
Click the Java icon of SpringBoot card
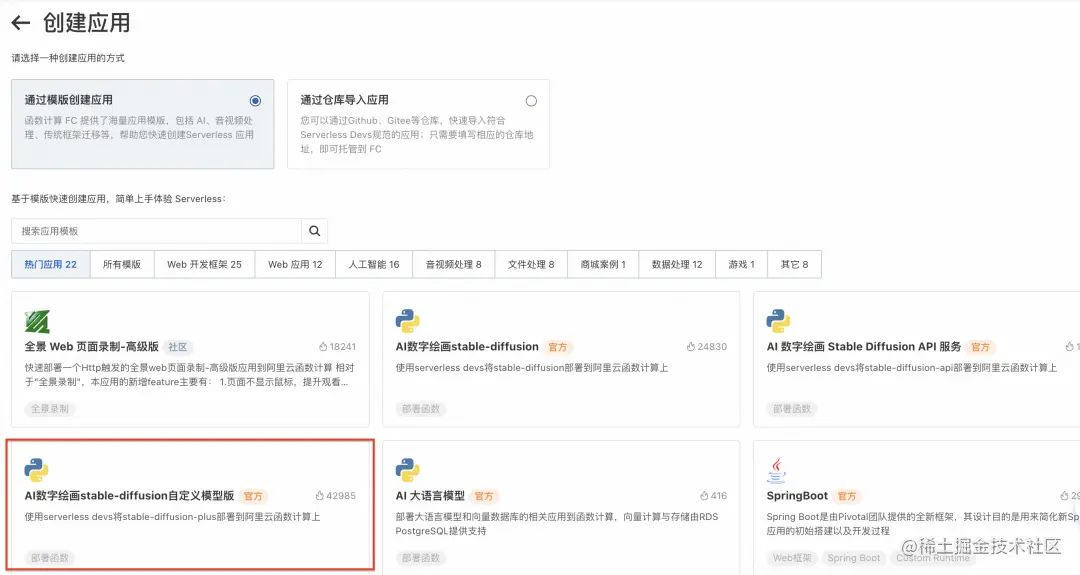click(777, 470)
